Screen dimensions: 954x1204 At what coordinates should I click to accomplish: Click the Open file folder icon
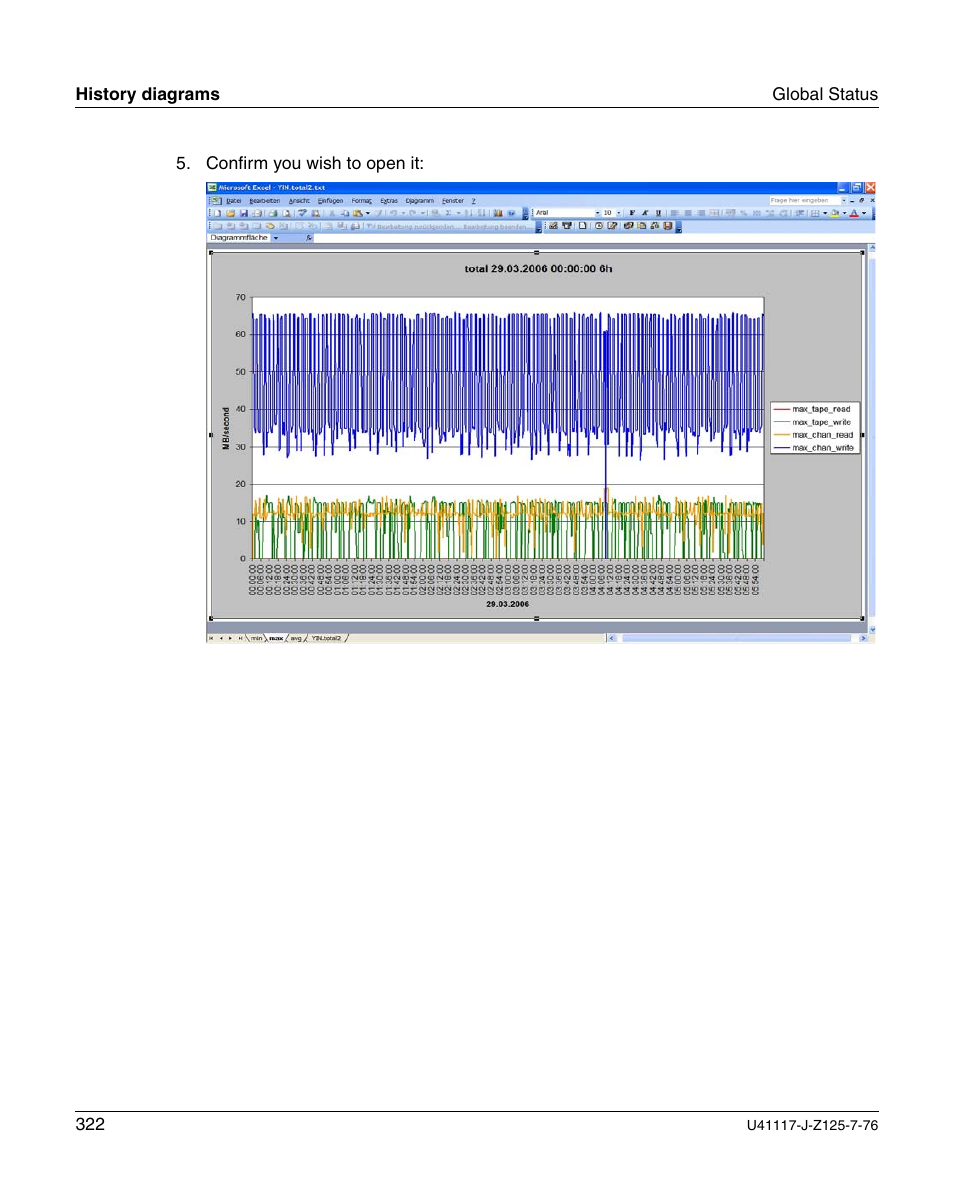(230, 213)
